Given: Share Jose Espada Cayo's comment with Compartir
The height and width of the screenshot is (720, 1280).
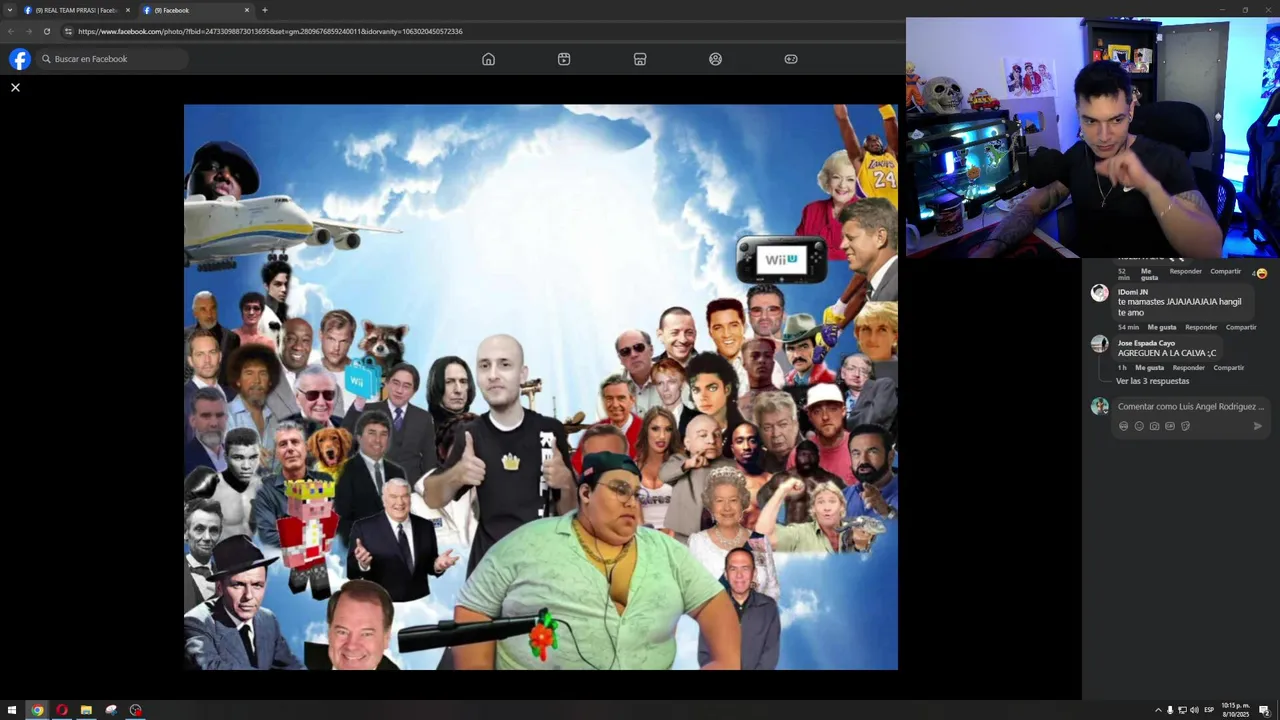Looking at the screenshot, I should click(x=1229, y=368).
